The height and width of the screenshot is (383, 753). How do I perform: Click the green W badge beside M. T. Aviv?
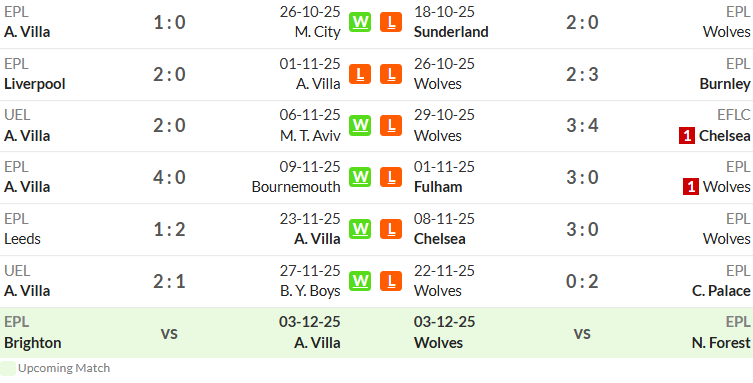pos(360,126)
